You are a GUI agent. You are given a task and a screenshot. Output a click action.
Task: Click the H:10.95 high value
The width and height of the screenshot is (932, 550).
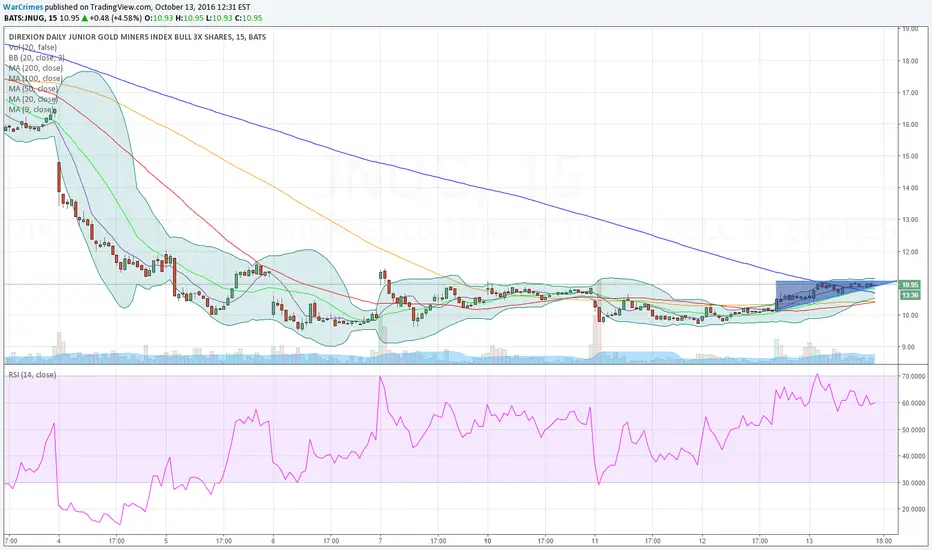pos(190,18)
